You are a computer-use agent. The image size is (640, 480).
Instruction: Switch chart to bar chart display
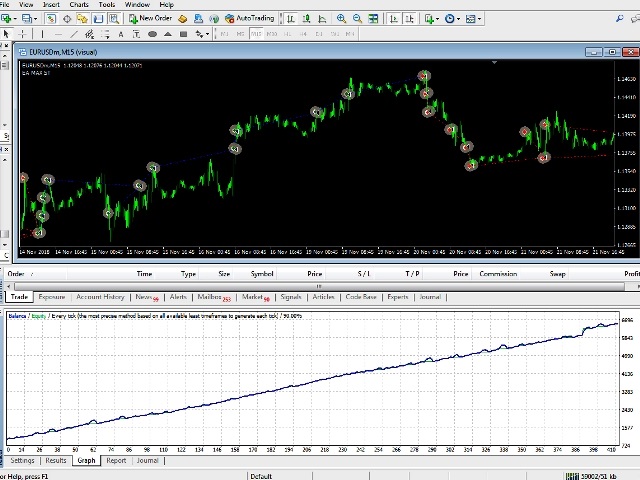291,18
